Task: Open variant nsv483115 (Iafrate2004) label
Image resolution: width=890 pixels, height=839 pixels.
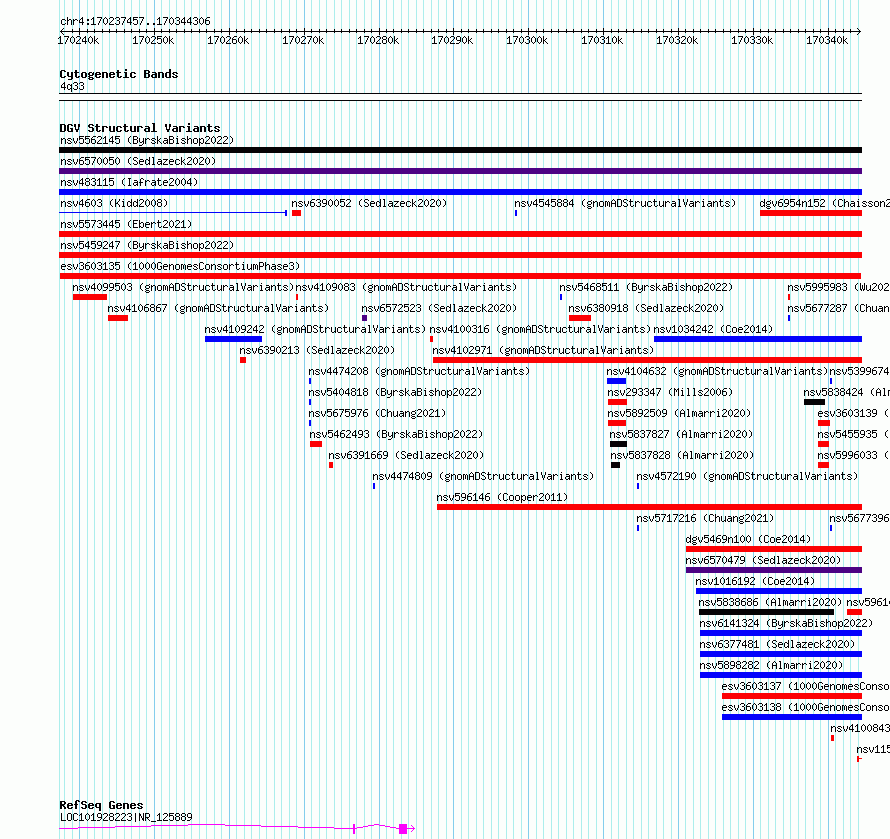Action: [129, 182]
